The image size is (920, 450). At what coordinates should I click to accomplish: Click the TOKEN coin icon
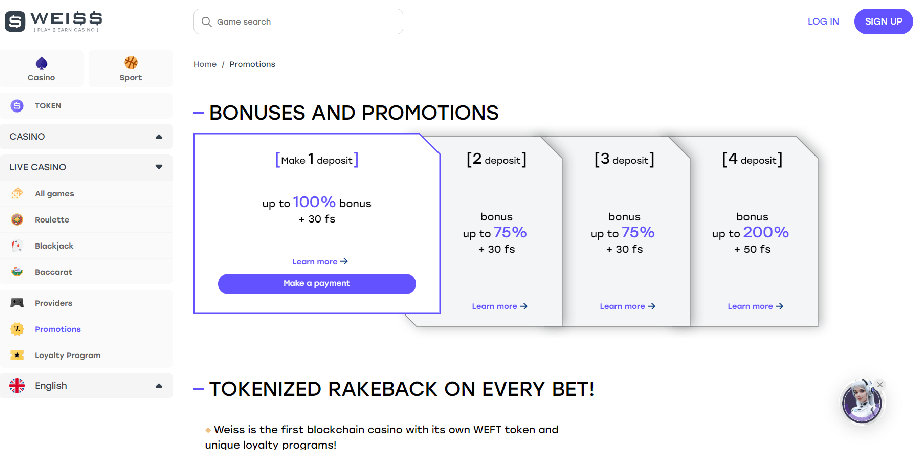coord(16,105)
